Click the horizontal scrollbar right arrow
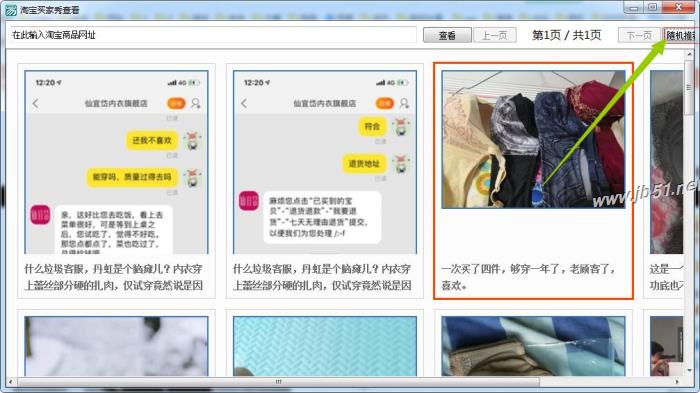This screenshot has width=700, height=393. click(x=677, y=382)
